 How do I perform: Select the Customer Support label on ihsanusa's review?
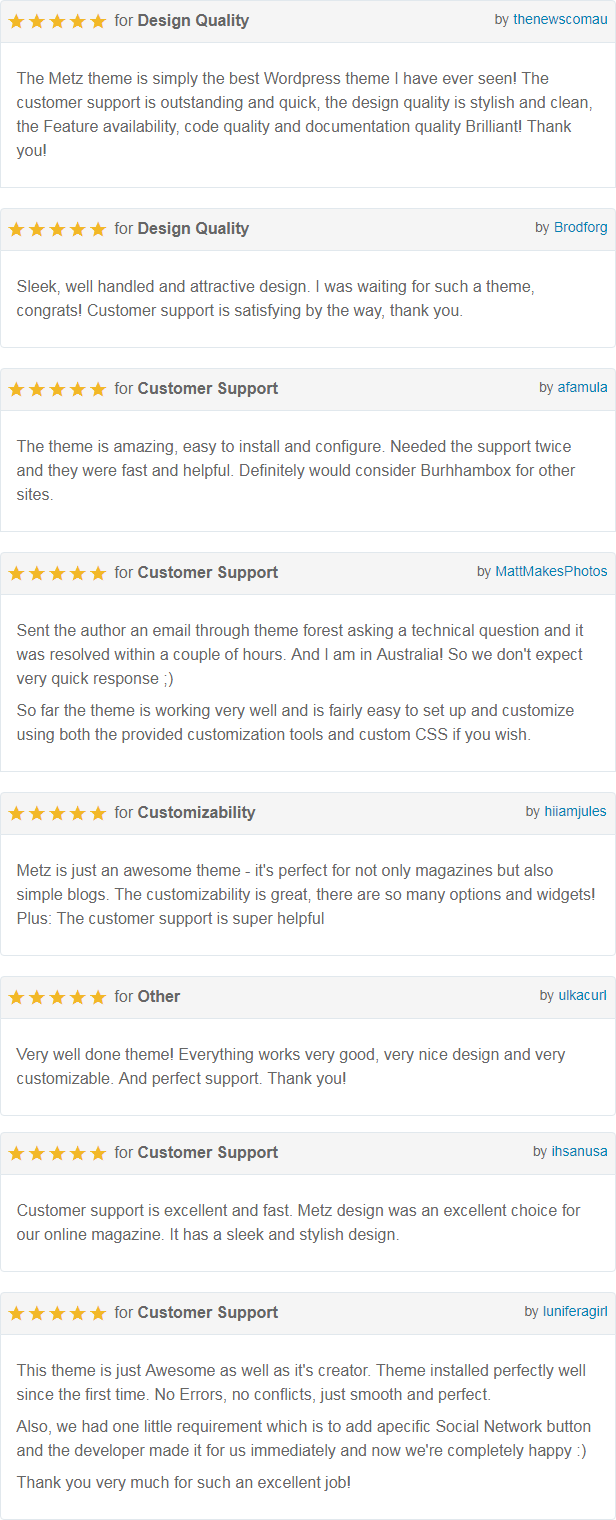click(x=211, y=1152)
